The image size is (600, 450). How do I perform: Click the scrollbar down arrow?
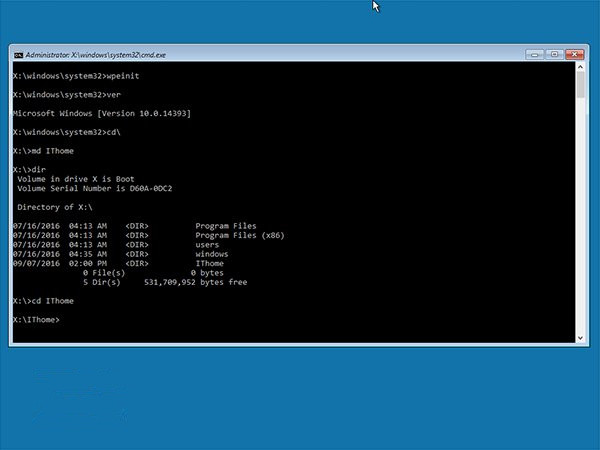pyautogui.click(x=580, y=338)
